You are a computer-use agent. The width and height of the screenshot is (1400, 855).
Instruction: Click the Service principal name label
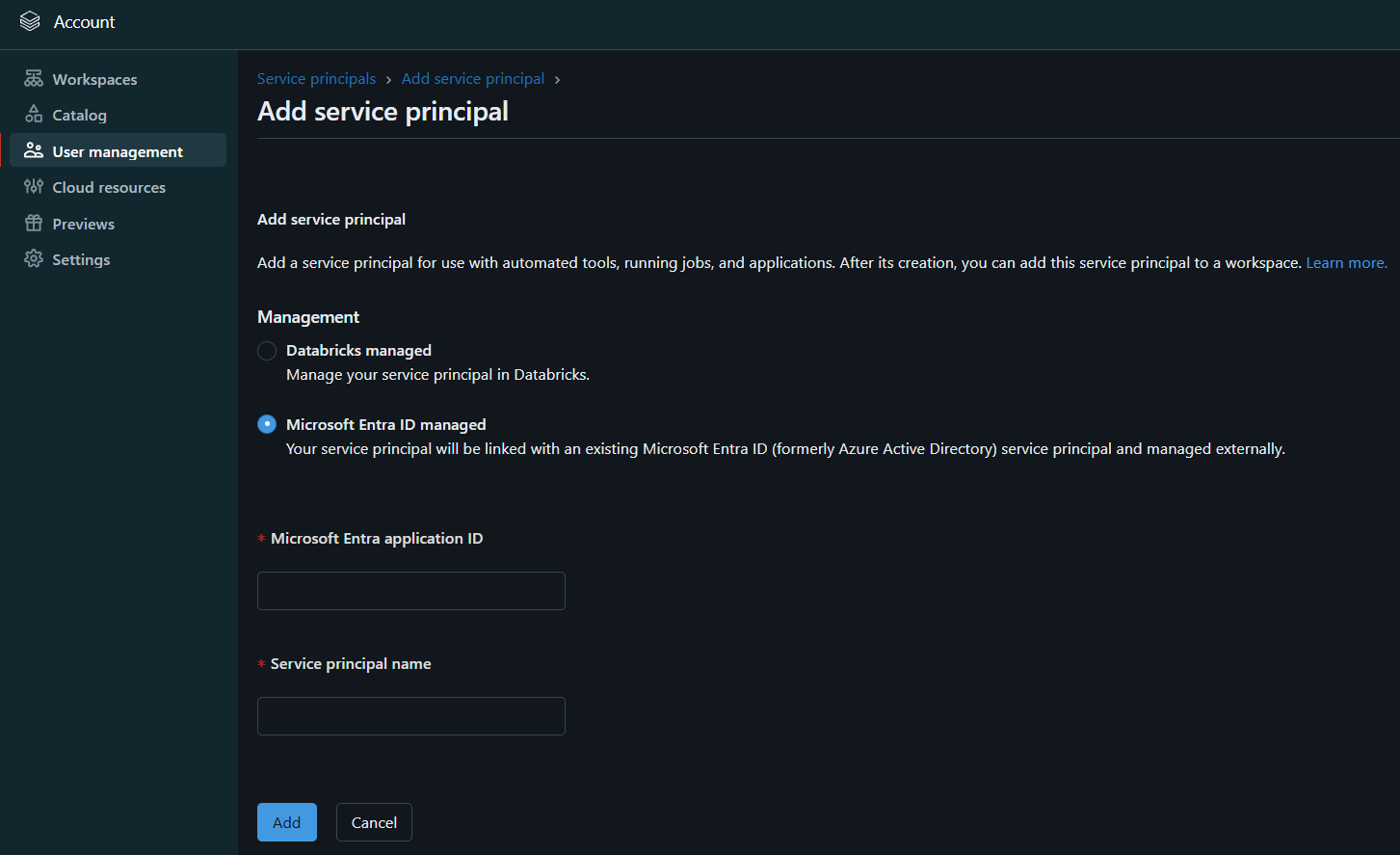point(351,663)
